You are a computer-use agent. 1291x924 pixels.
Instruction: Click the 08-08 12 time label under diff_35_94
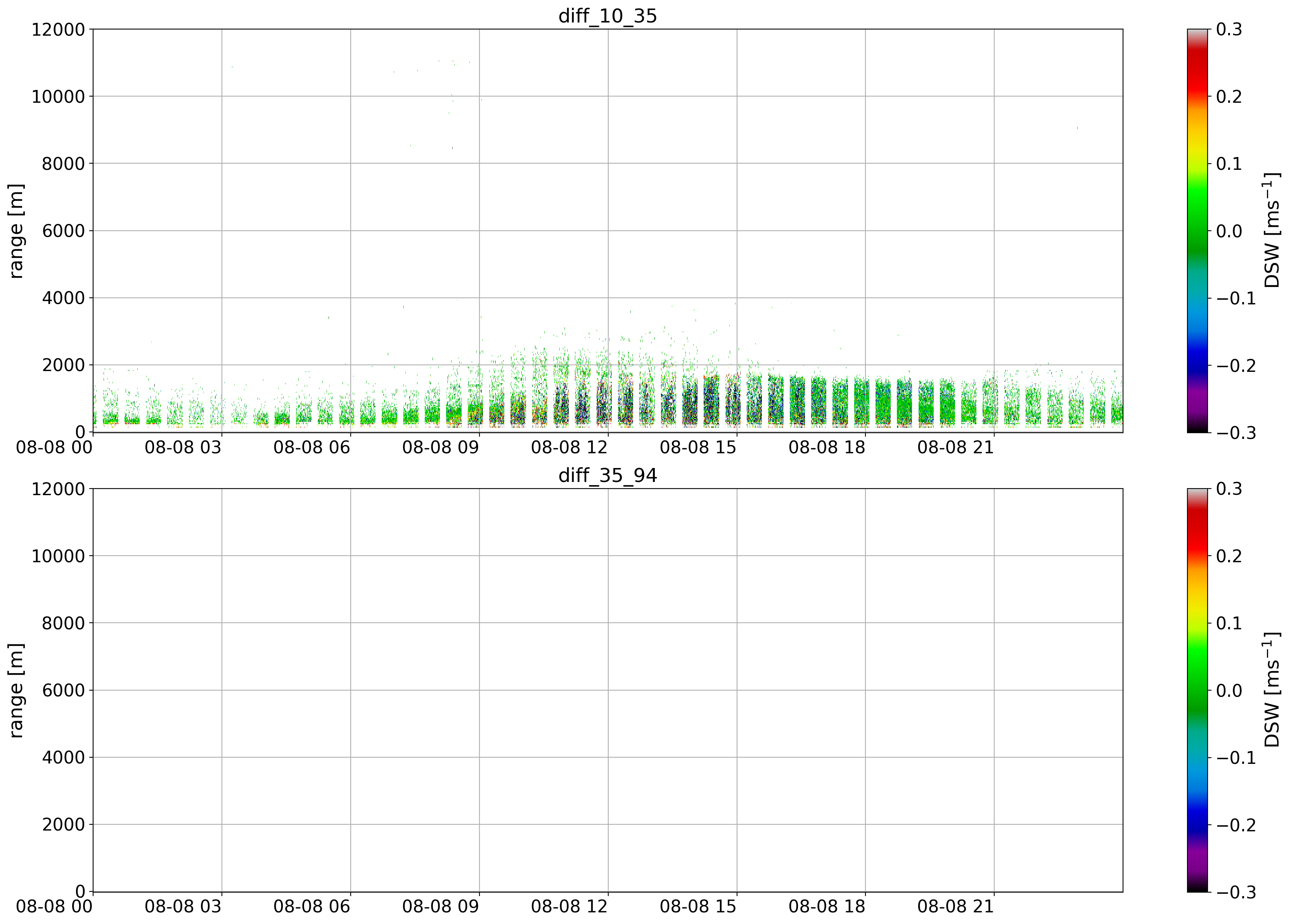pyautogui.click(x=569, y=907)
